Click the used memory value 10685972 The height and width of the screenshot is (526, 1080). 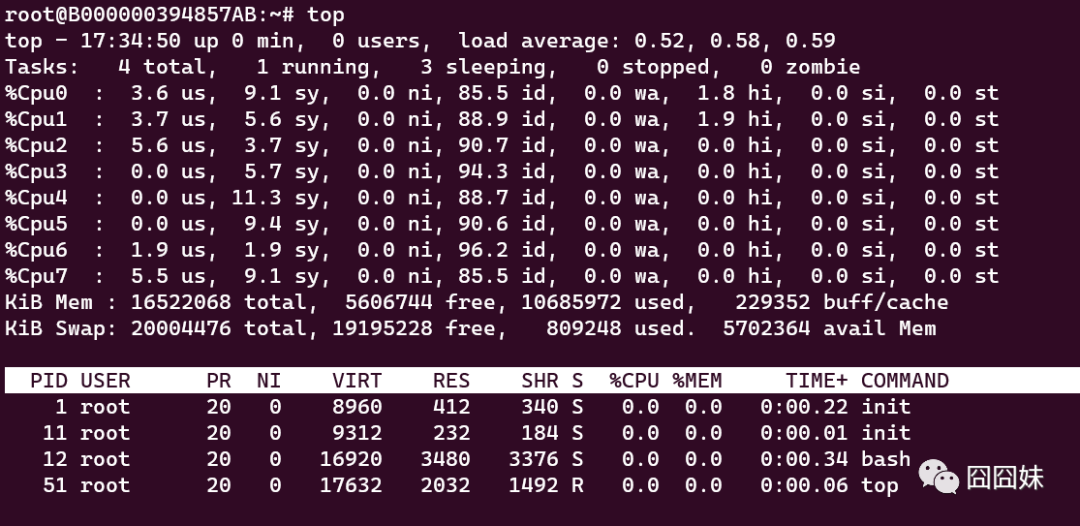(x=571, y=302)
